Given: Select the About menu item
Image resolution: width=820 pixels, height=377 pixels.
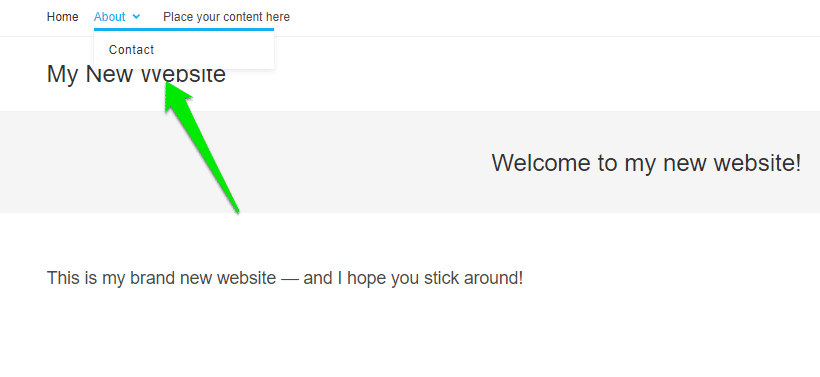Looking at the screenshot, I should [110, 17].
